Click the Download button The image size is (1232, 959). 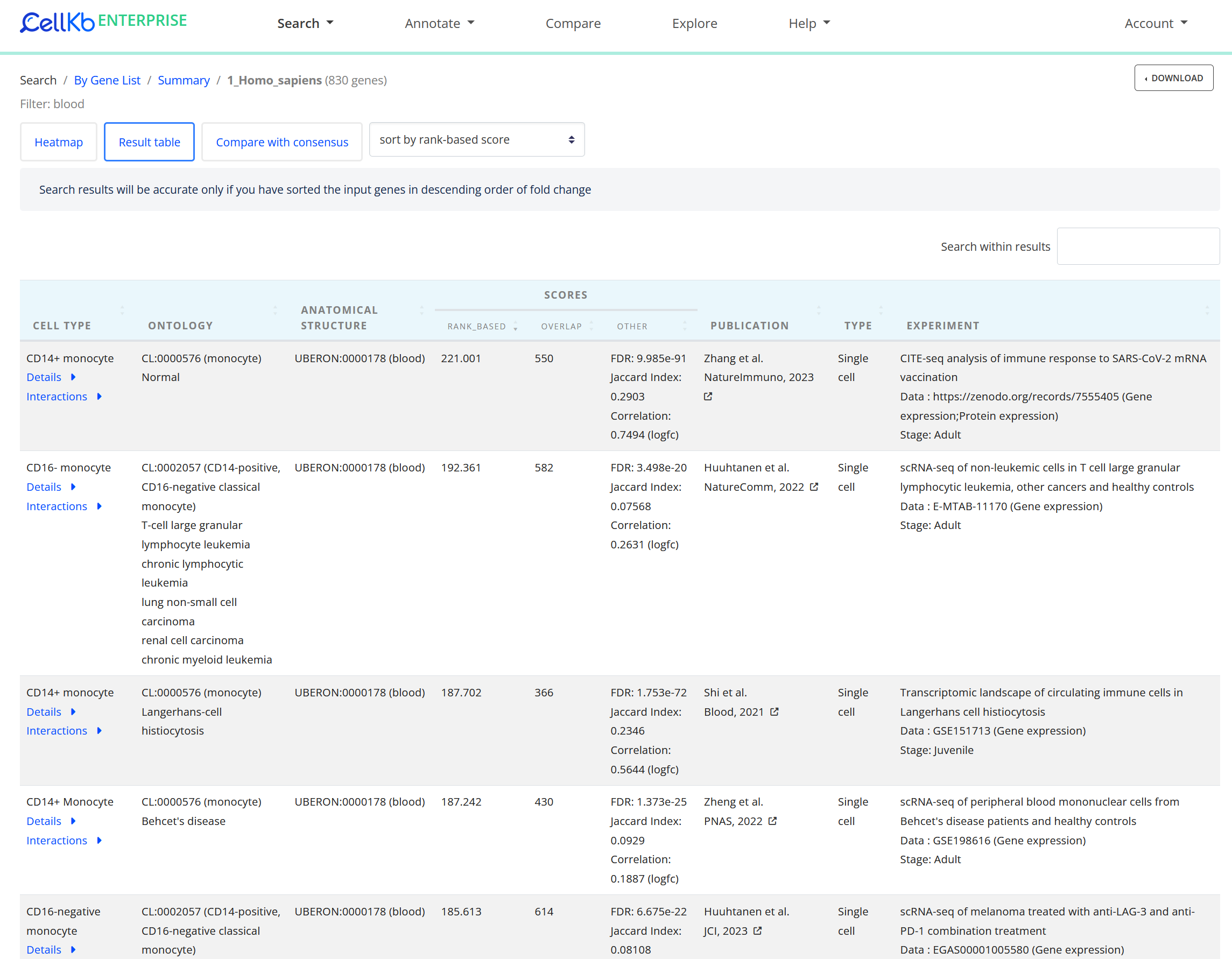click(x=1173, y=78)
